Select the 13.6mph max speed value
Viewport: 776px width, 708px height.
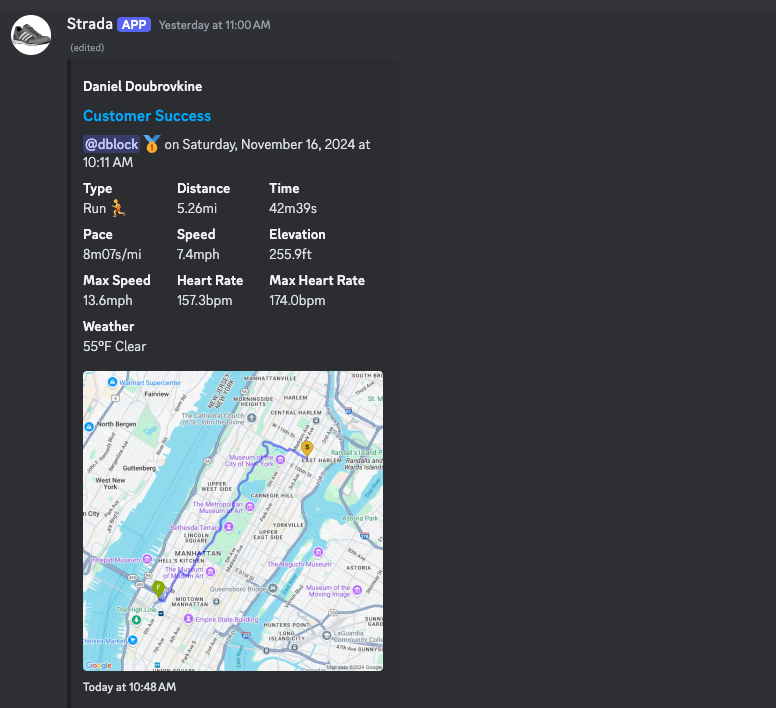(x=108, y=300)
